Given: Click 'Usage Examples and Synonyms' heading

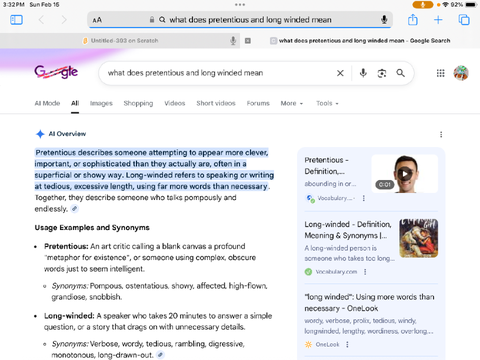Looking at the screenshot, I should coord(92,228).
